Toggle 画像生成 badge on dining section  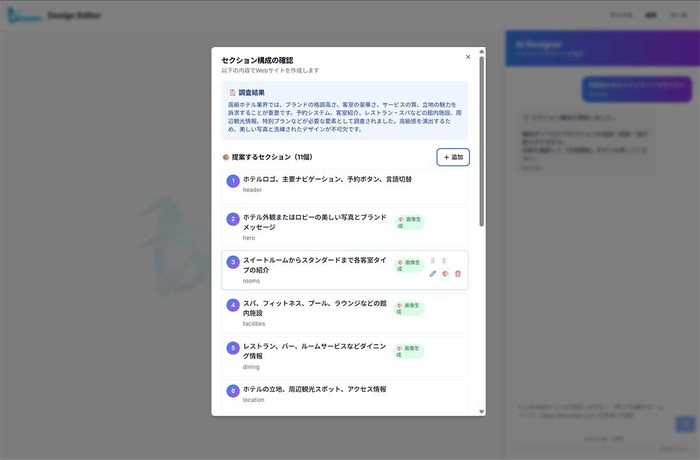point(409,351)
